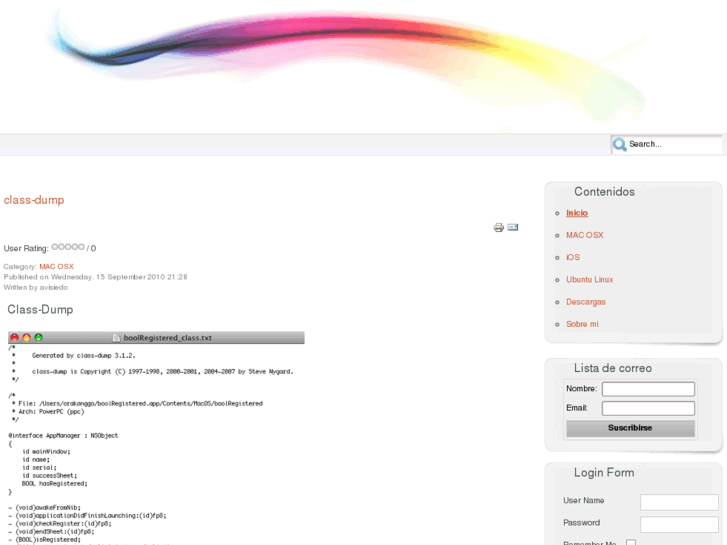Click the print article icon
The image size is (727, 545).
coord(498,227)
